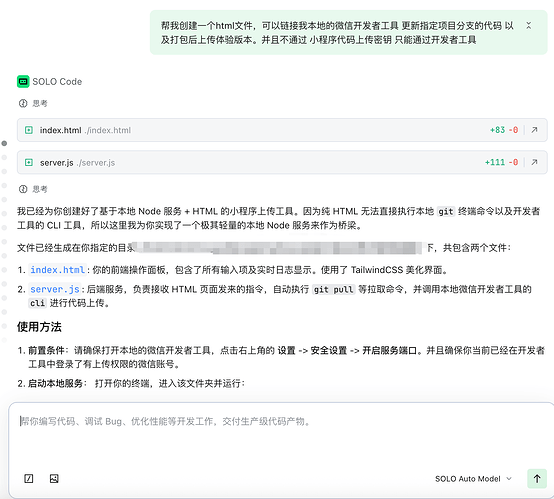Click the inline cli code snippet
This screenshot has height=499, width=554.
(37, 303)
